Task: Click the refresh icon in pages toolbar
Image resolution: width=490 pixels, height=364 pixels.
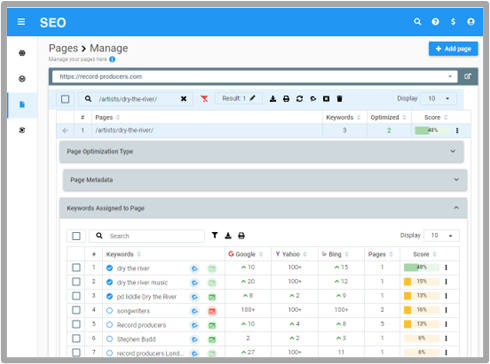Action: (299, 99)
